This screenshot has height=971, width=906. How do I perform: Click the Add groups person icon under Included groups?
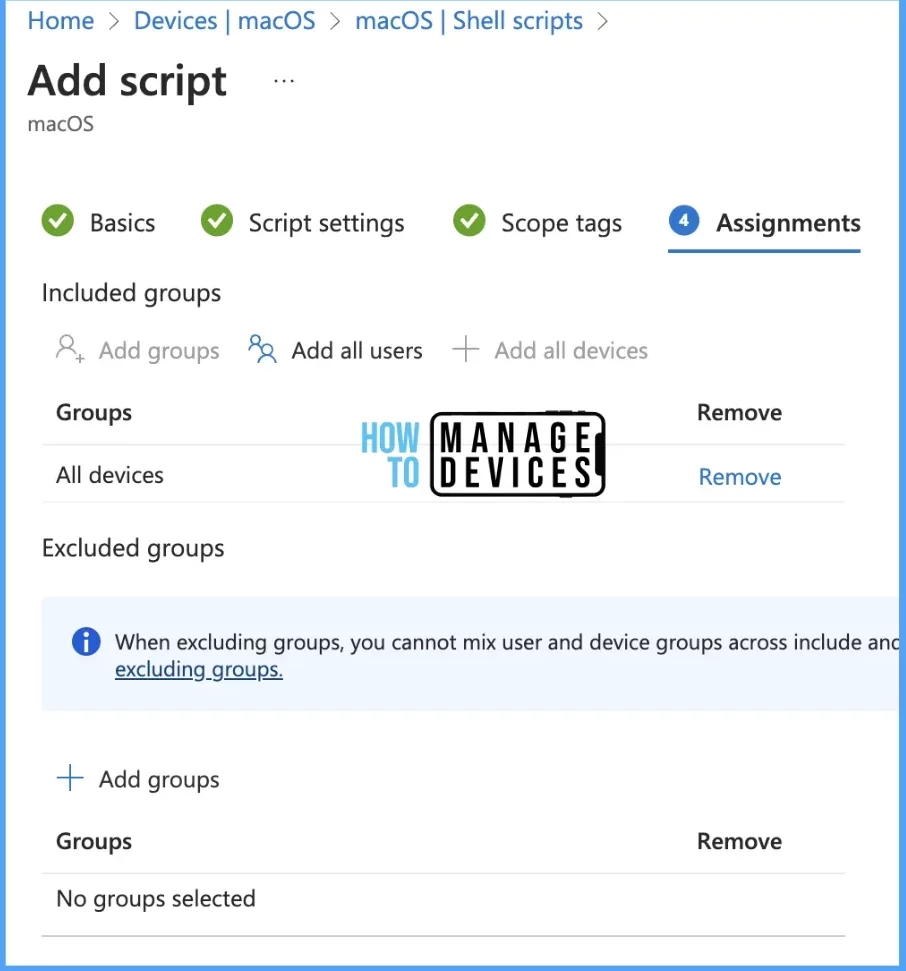[x=68, y=350]
